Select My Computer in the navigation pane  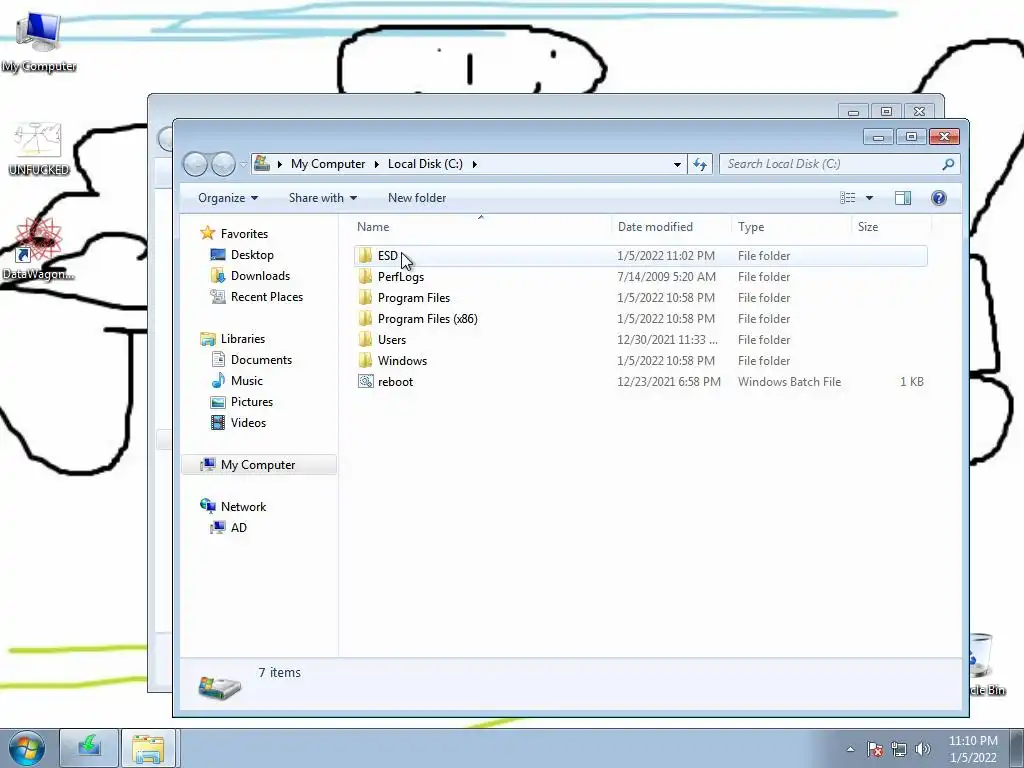259,465
